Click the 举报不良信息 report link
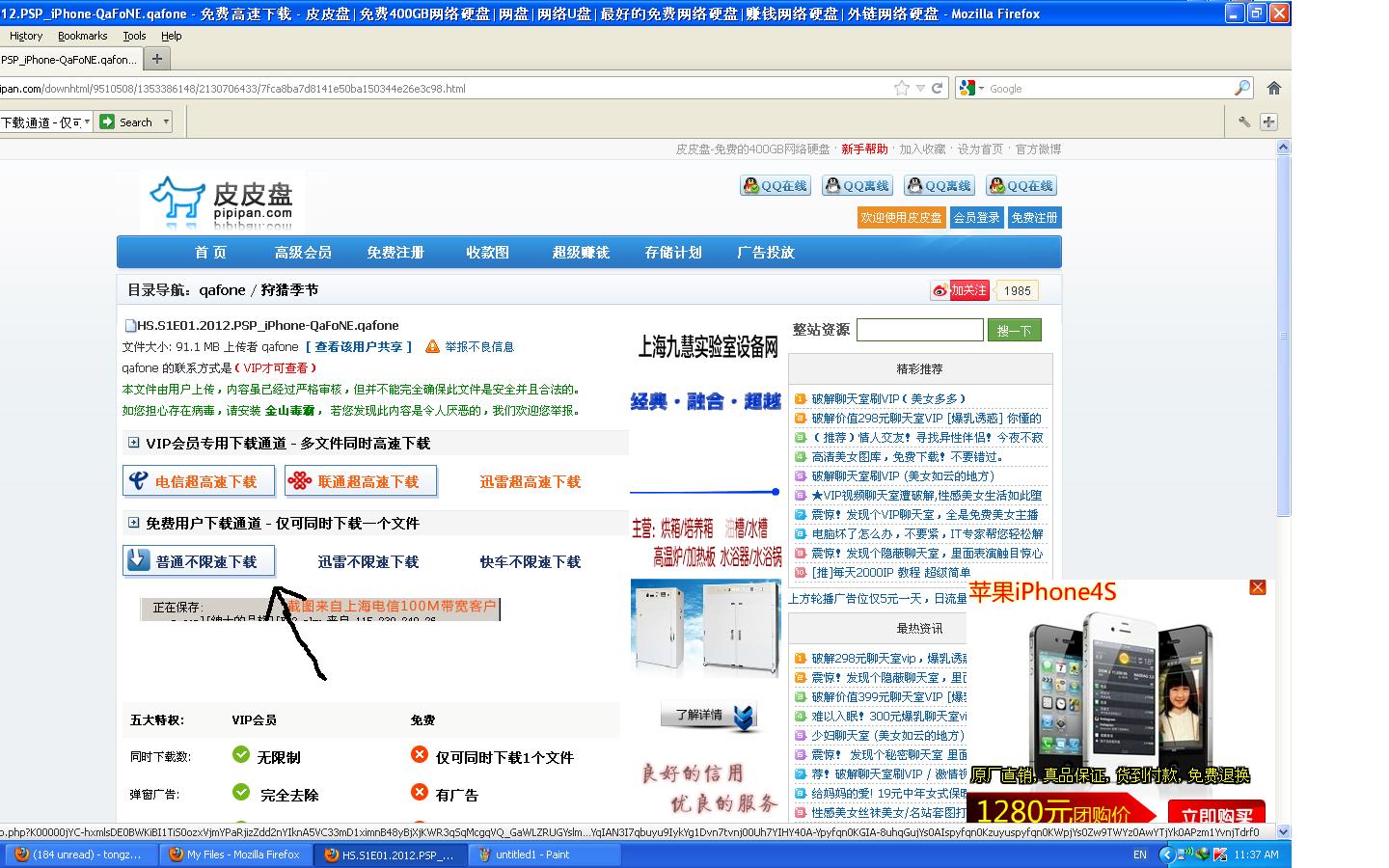The image size is (1389, 868). [479, 347]
